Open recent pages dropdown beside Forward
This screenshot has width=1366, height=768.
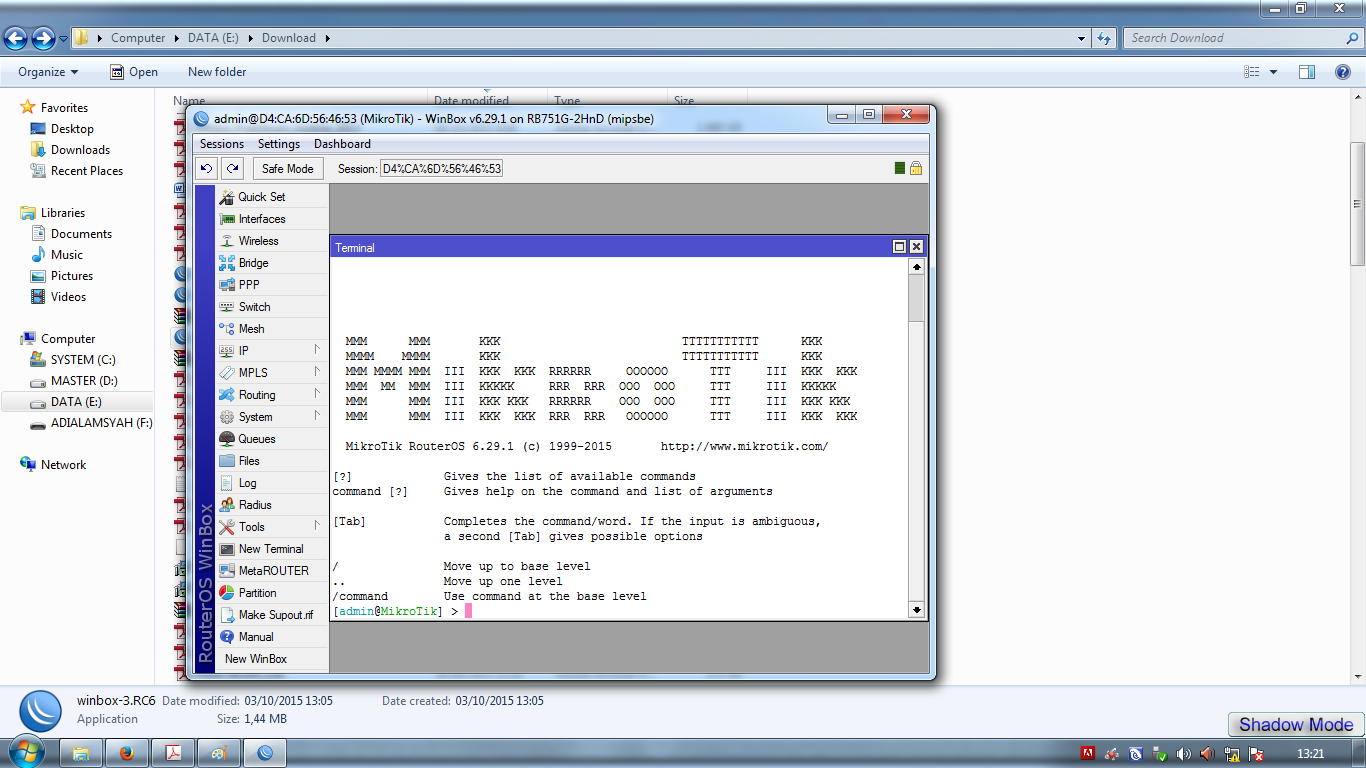click(x=64, y=39)
